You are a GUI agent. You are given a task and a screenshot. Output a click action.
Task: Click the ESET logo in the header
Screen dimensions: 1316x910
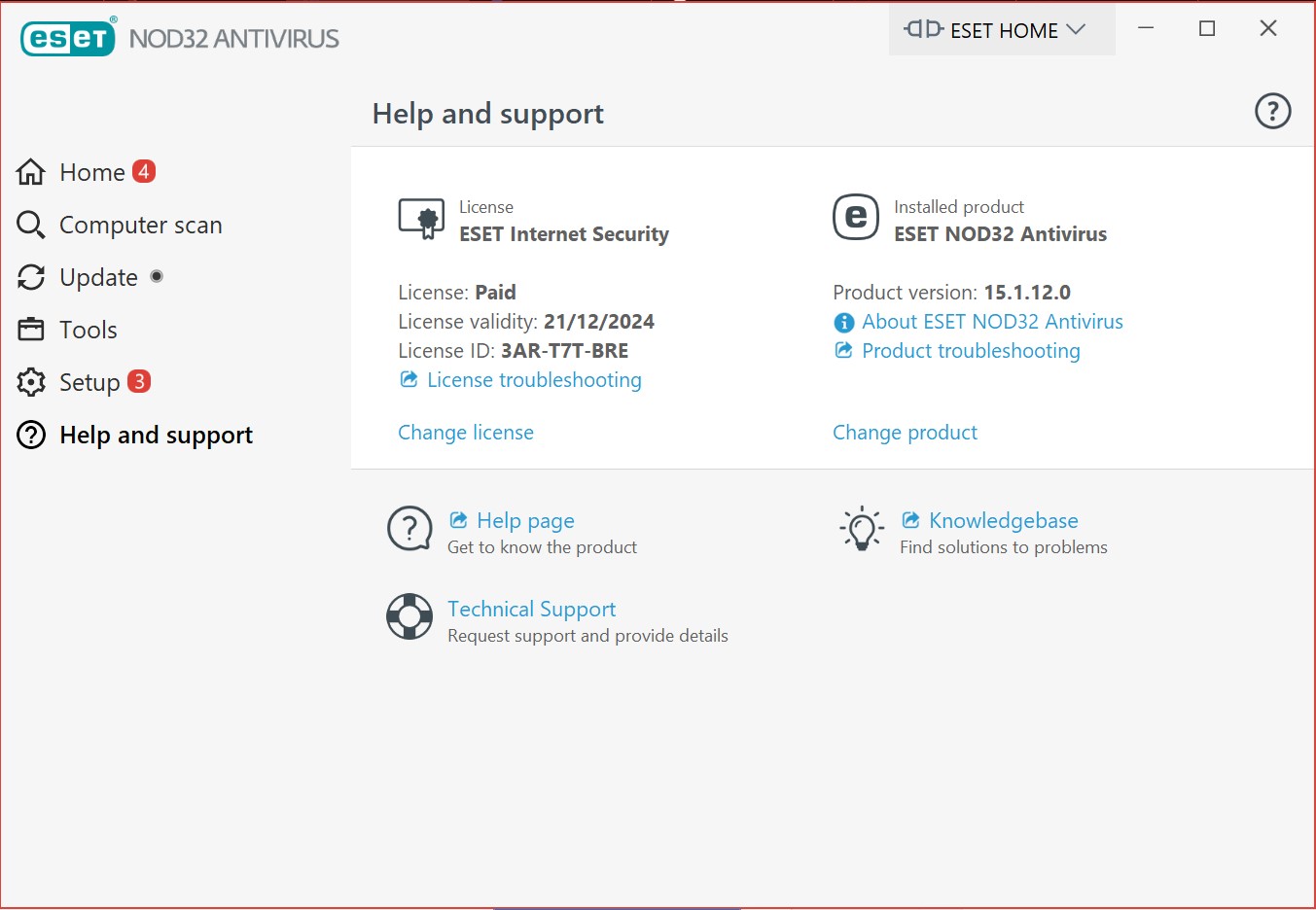coord(68,38)
